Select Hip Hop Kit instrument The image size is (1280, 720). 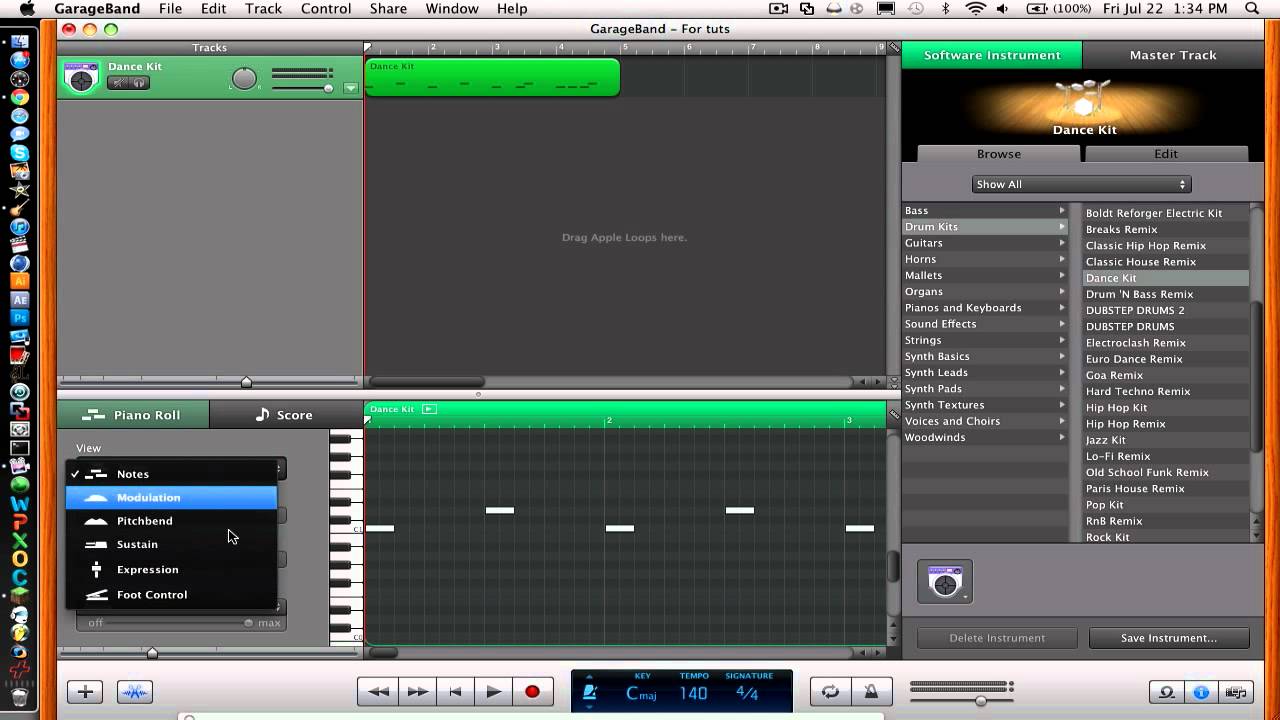click(1166, 408)
